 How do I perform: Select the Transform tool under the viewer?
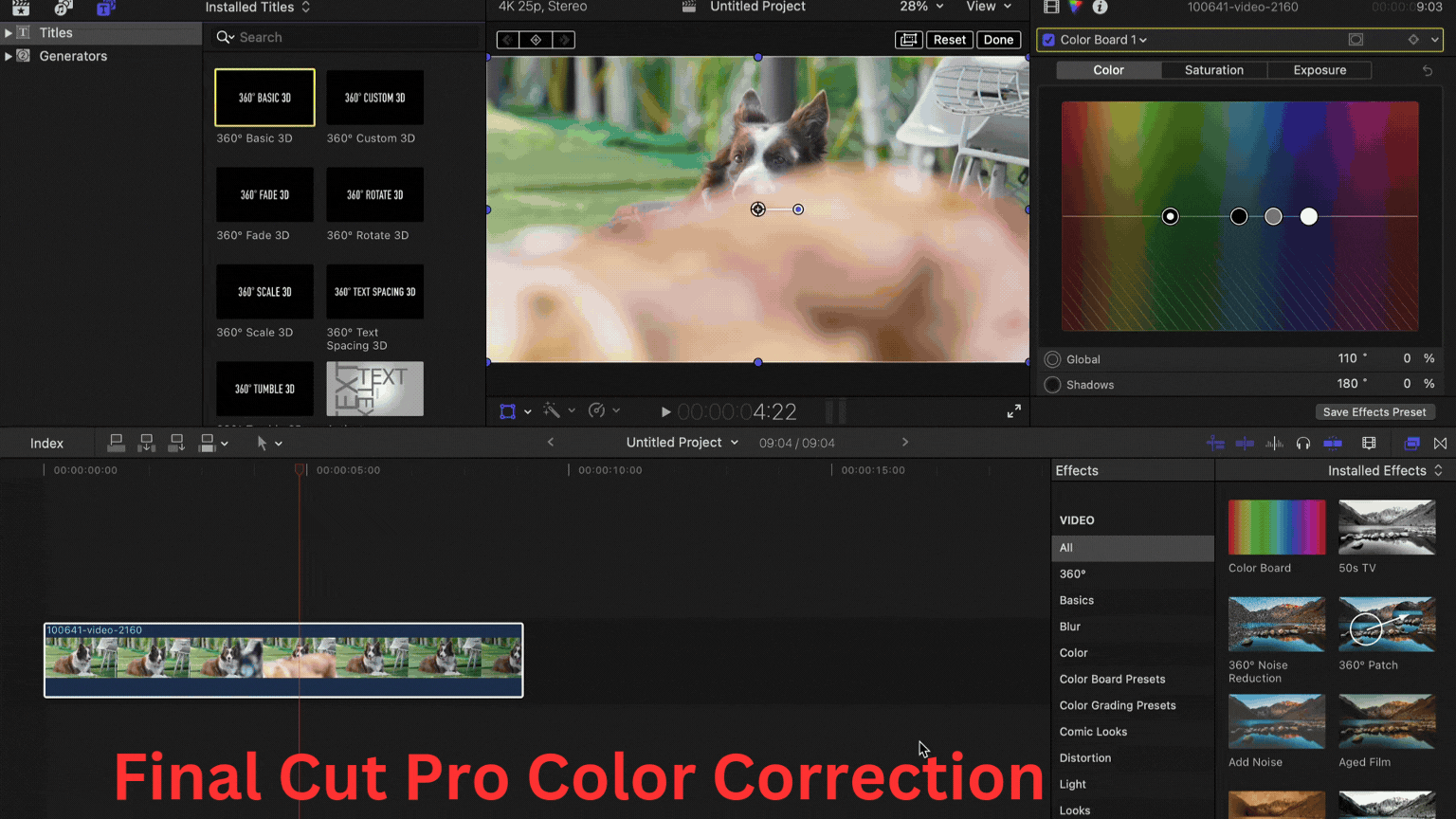(508, 411)
